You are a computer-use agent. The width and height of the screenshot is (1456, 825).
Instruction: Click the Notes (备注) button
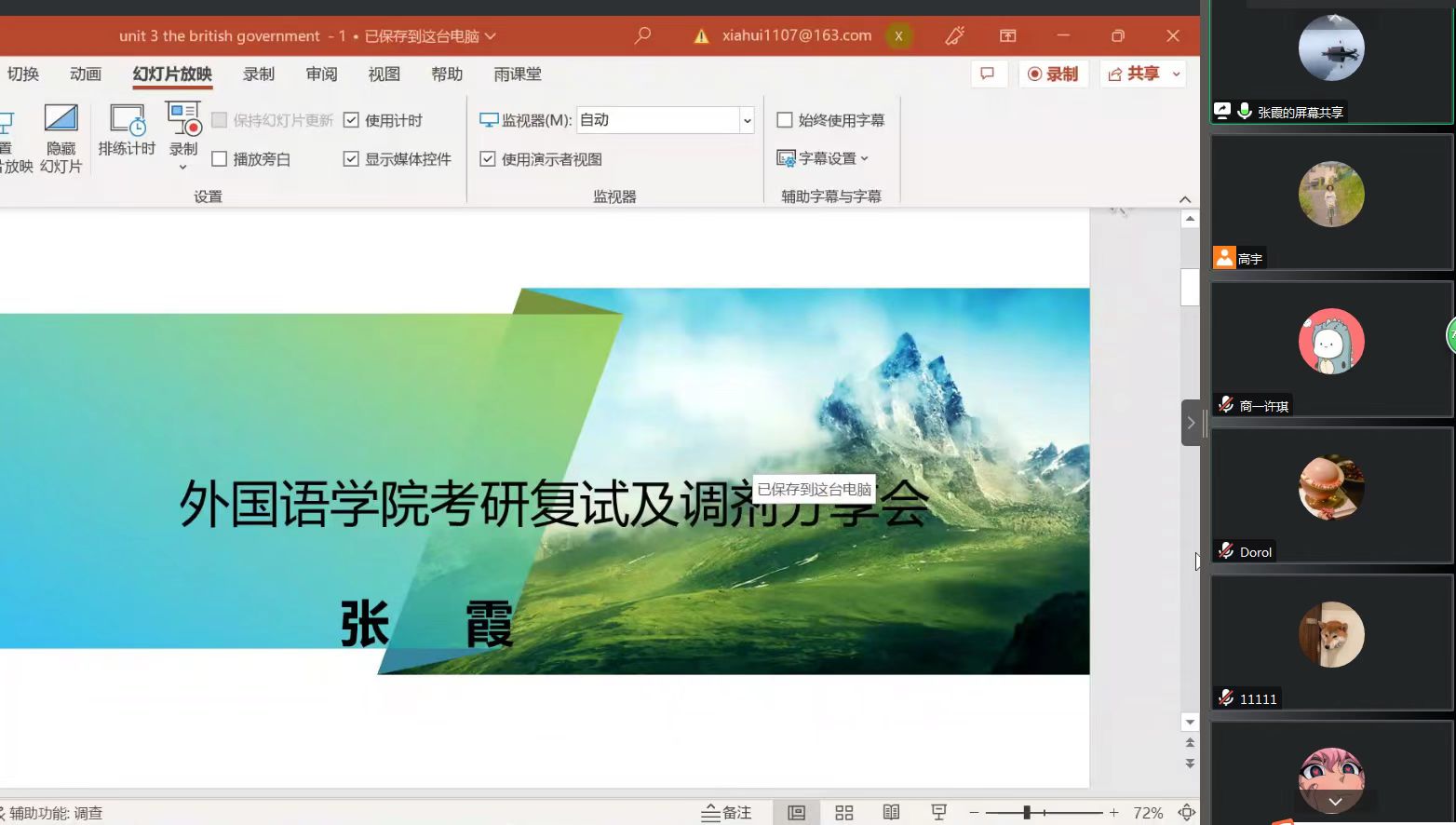pyautogui.click(x=726, y=813)
